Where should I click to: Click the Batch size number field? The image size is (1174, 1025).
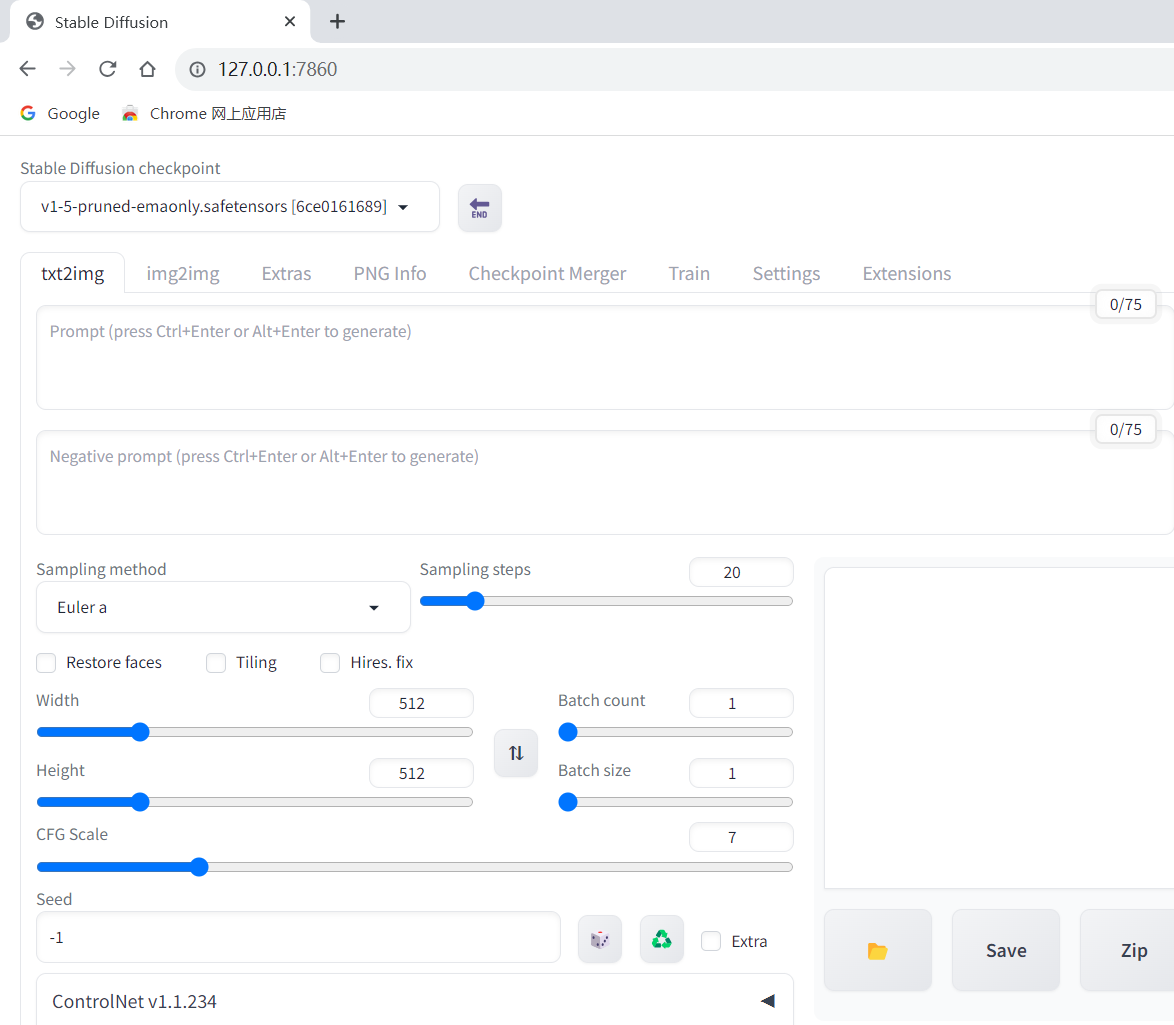tap(741, 773)
